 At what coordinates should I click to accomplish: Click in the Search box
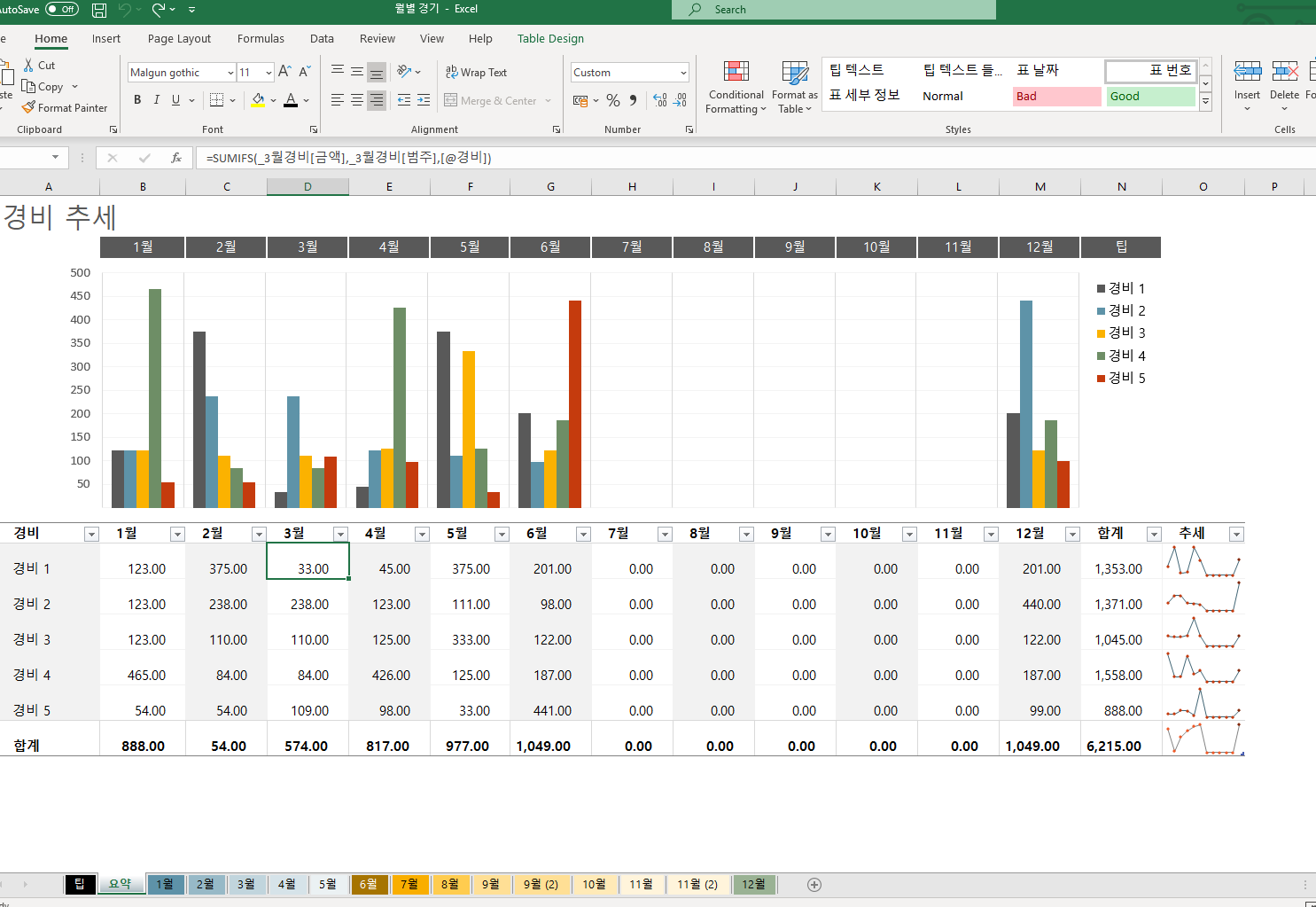tap(834, 10)
